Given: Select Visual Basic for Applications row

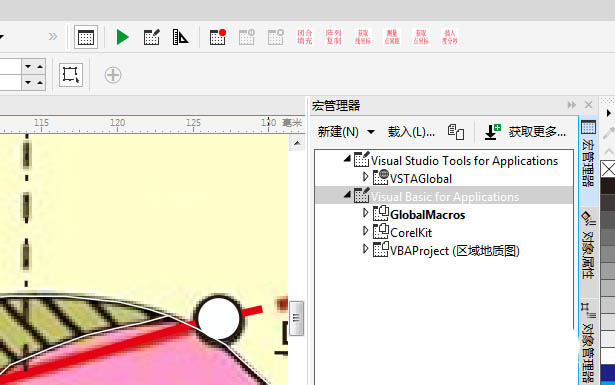Looking at the screenshot, I should click(444, 195).
